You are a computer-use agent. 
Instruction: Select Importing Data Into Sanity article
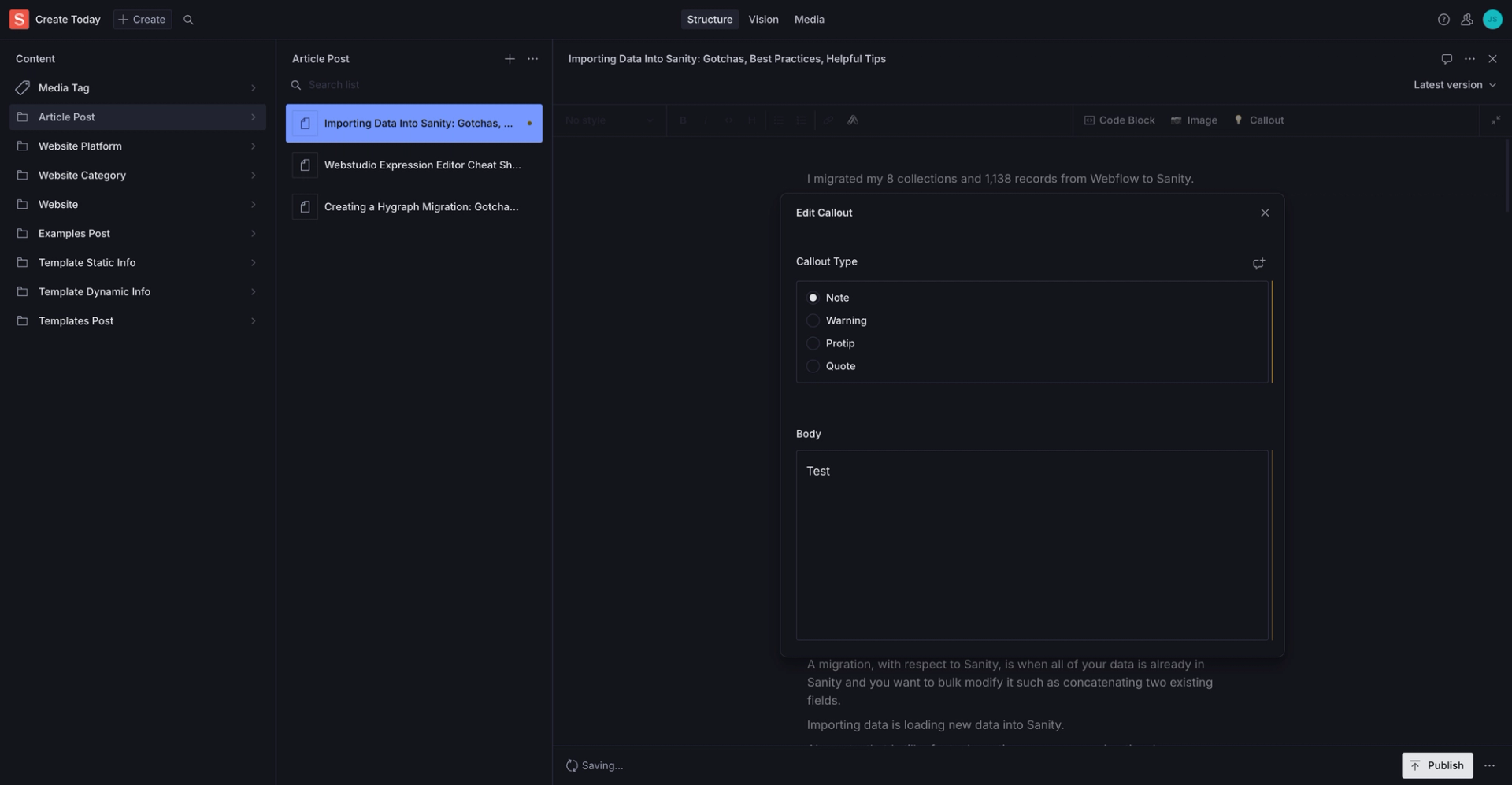[x=414, y=124]
